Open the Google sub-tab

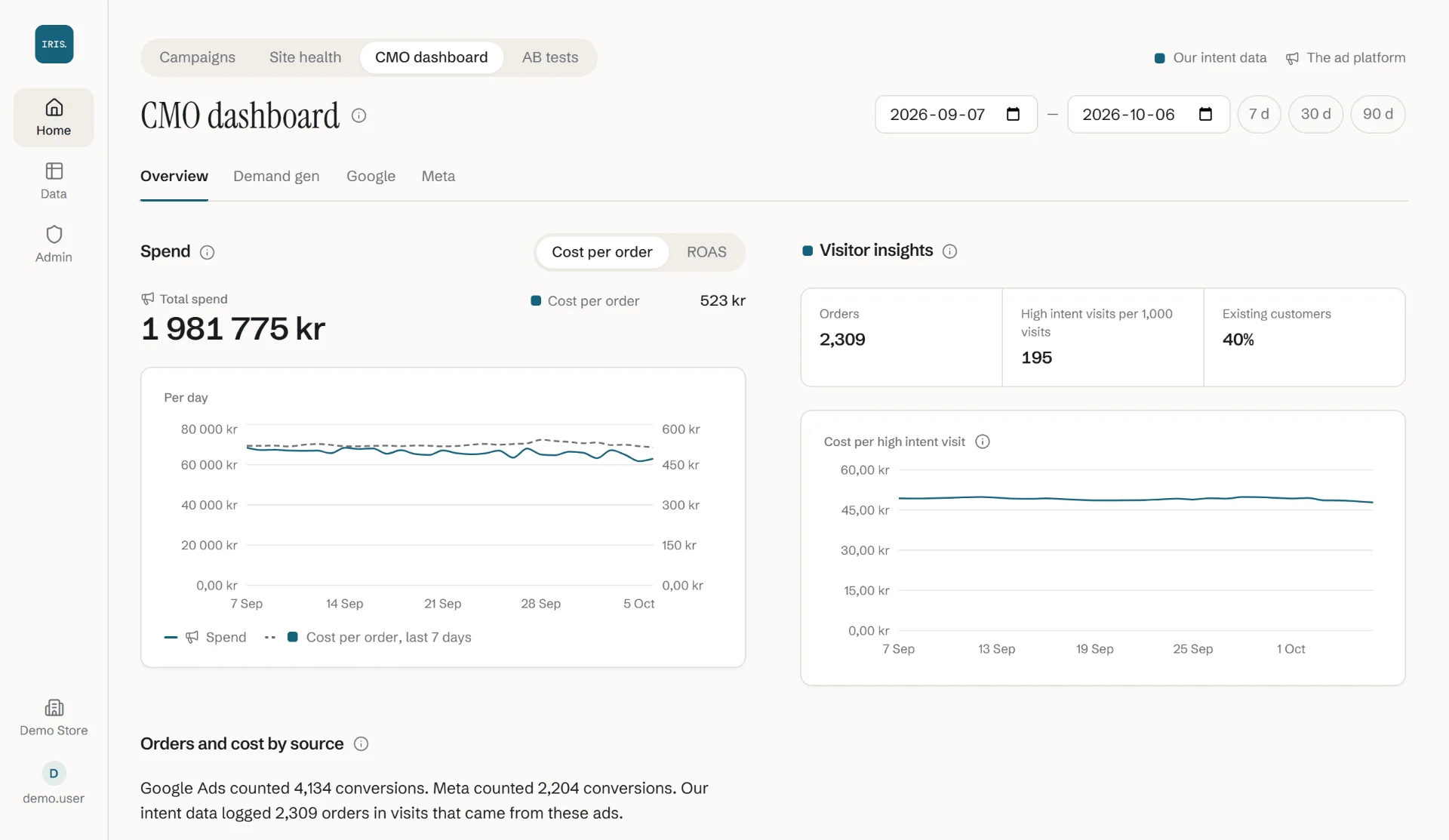pos(371,176)
